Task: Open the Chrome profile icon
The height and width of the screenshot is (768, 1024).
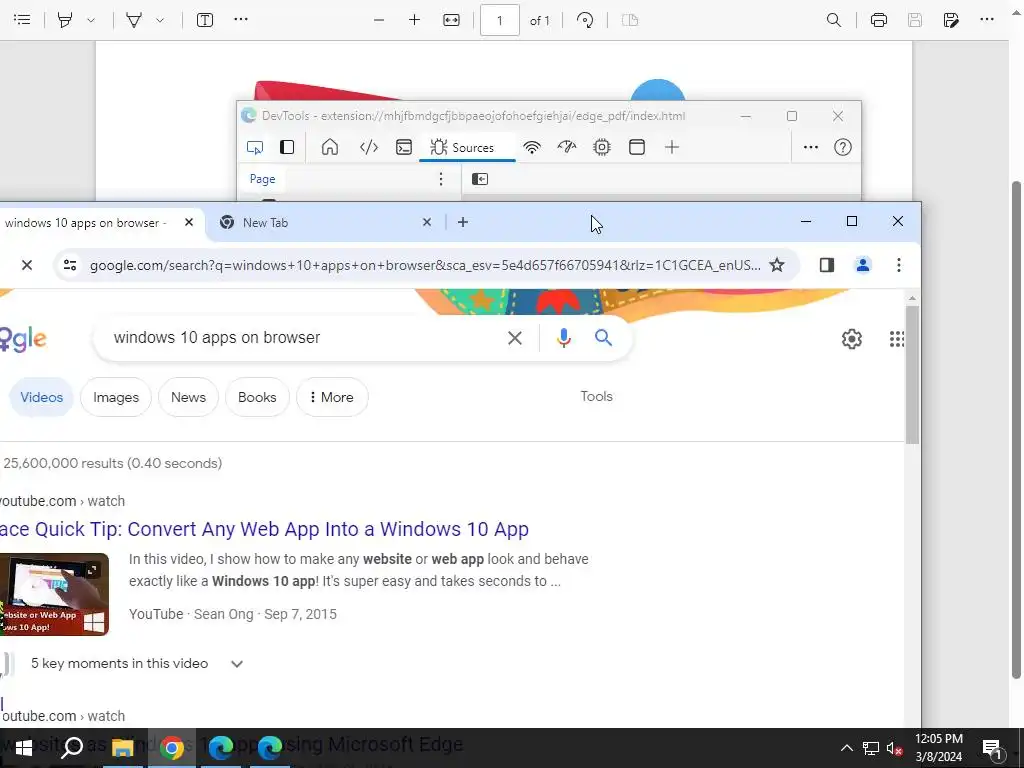Action: pos(863,265)
